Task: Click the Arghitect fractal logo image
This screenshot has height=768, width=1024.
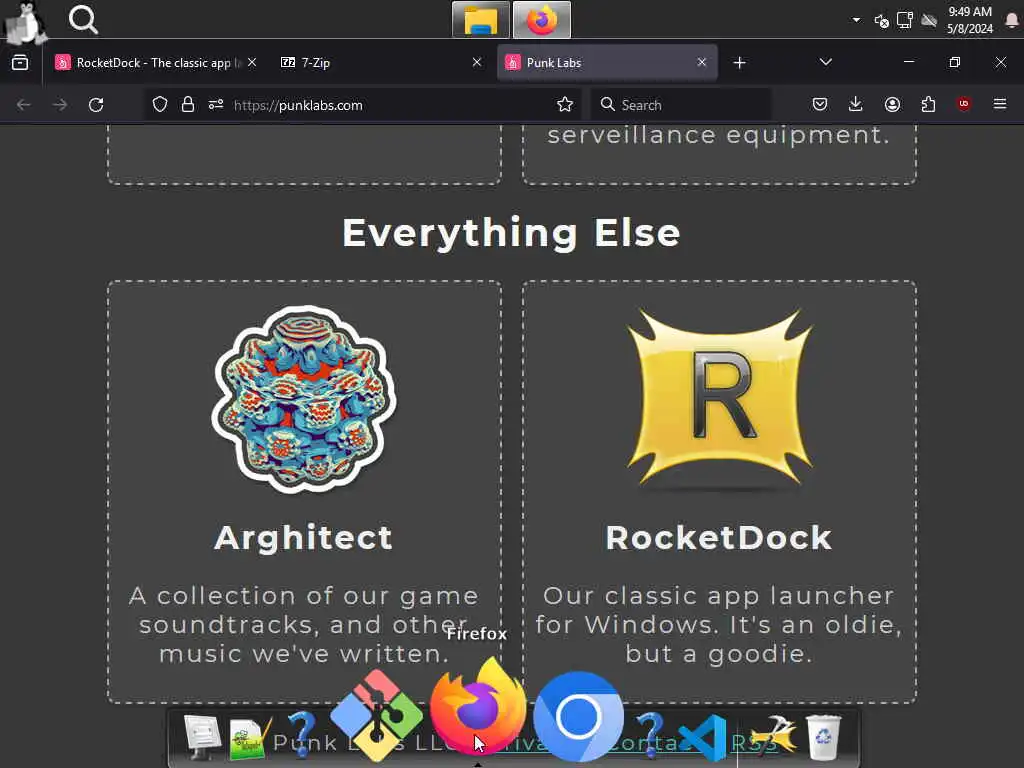Action: 304,398
